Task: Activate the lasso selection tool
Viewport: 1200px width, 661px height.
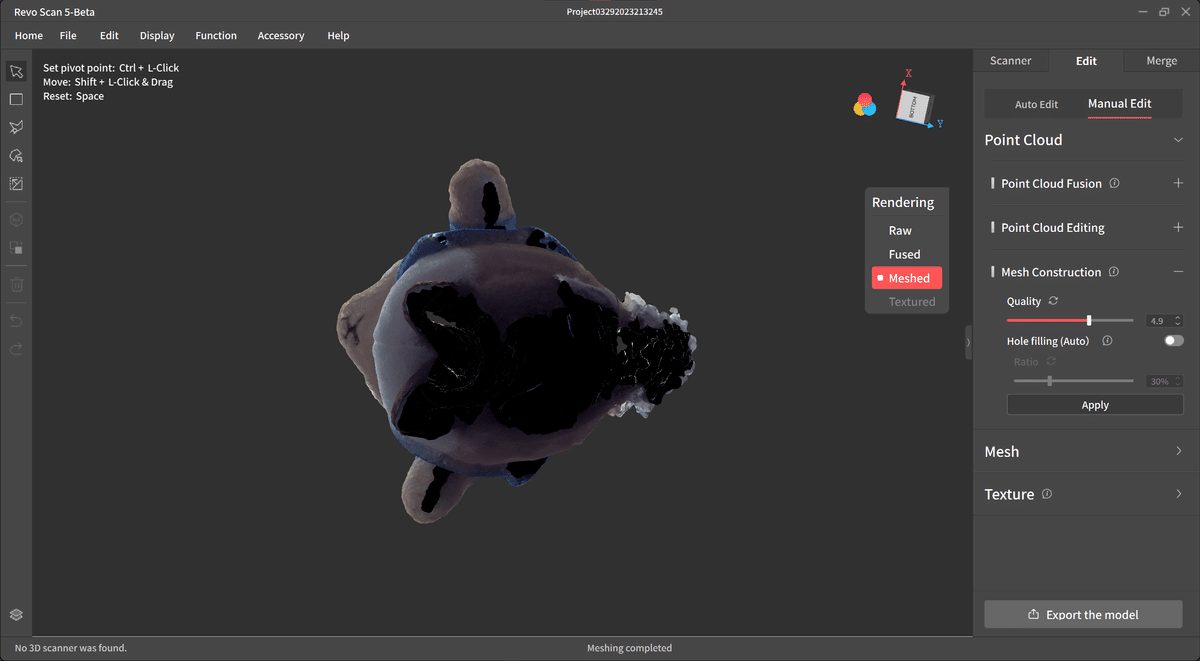Action: (x=16, y=128)
